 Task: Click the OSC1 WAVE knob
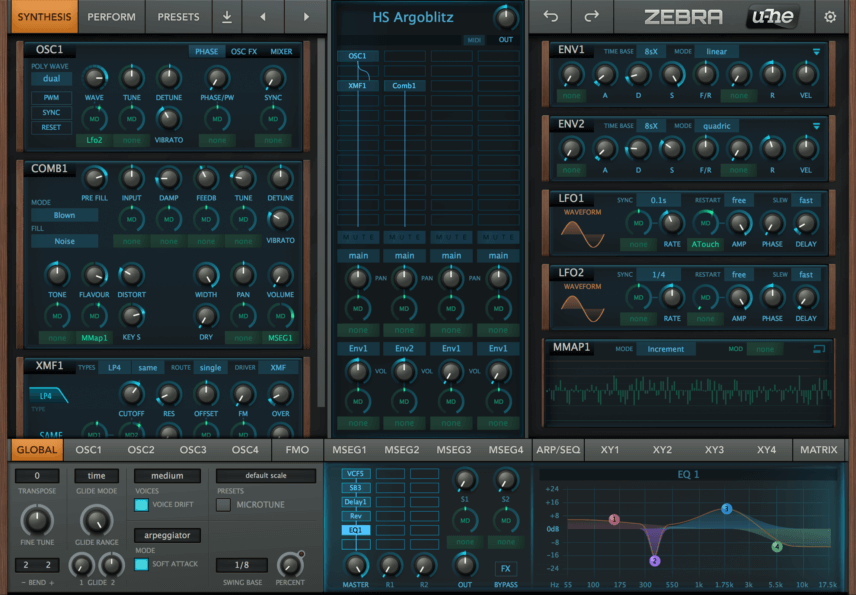(x=94, y=78)
